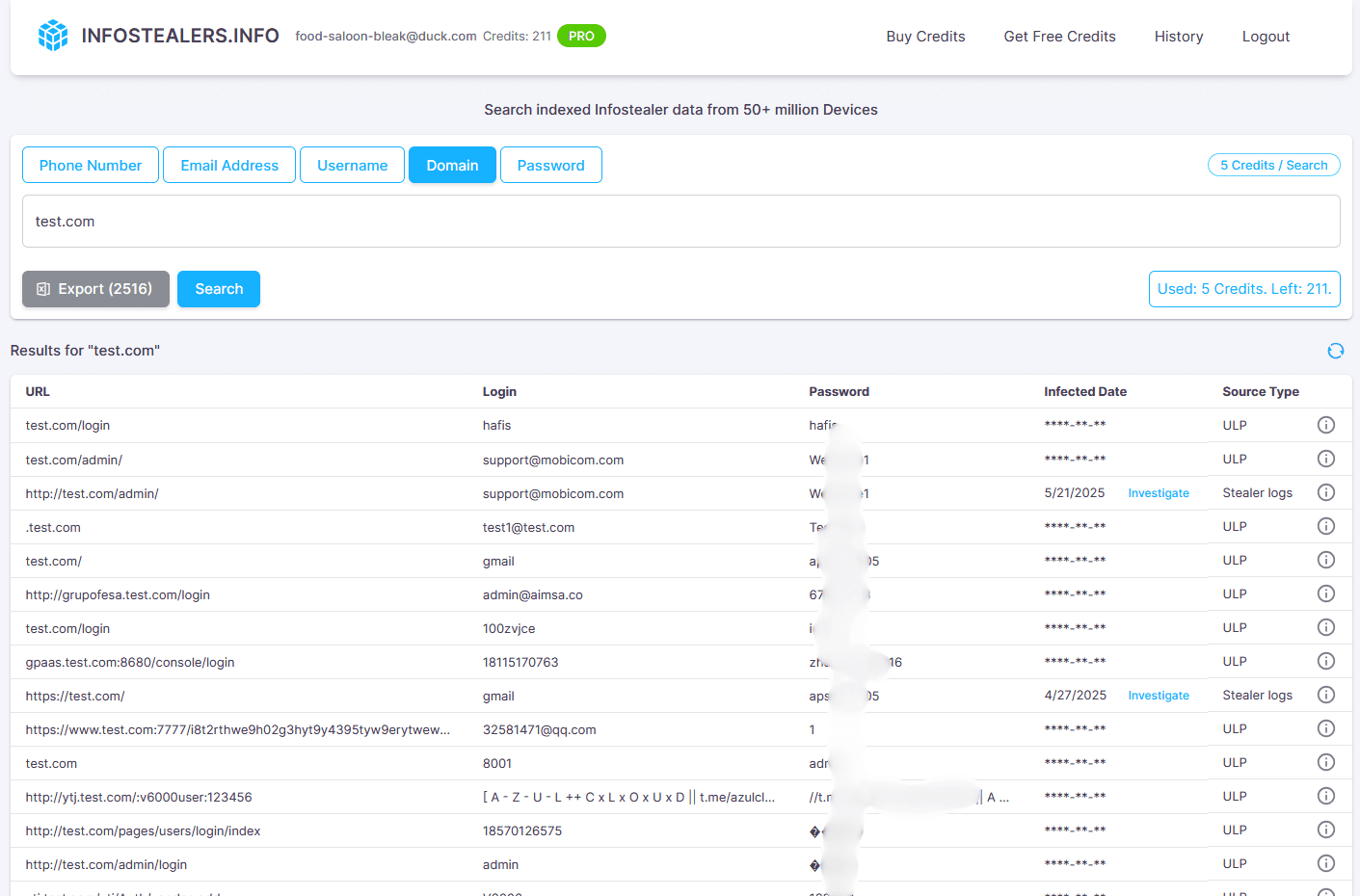Log out of the account
Screen dimensions: 1360x896
pos(1266,37)
